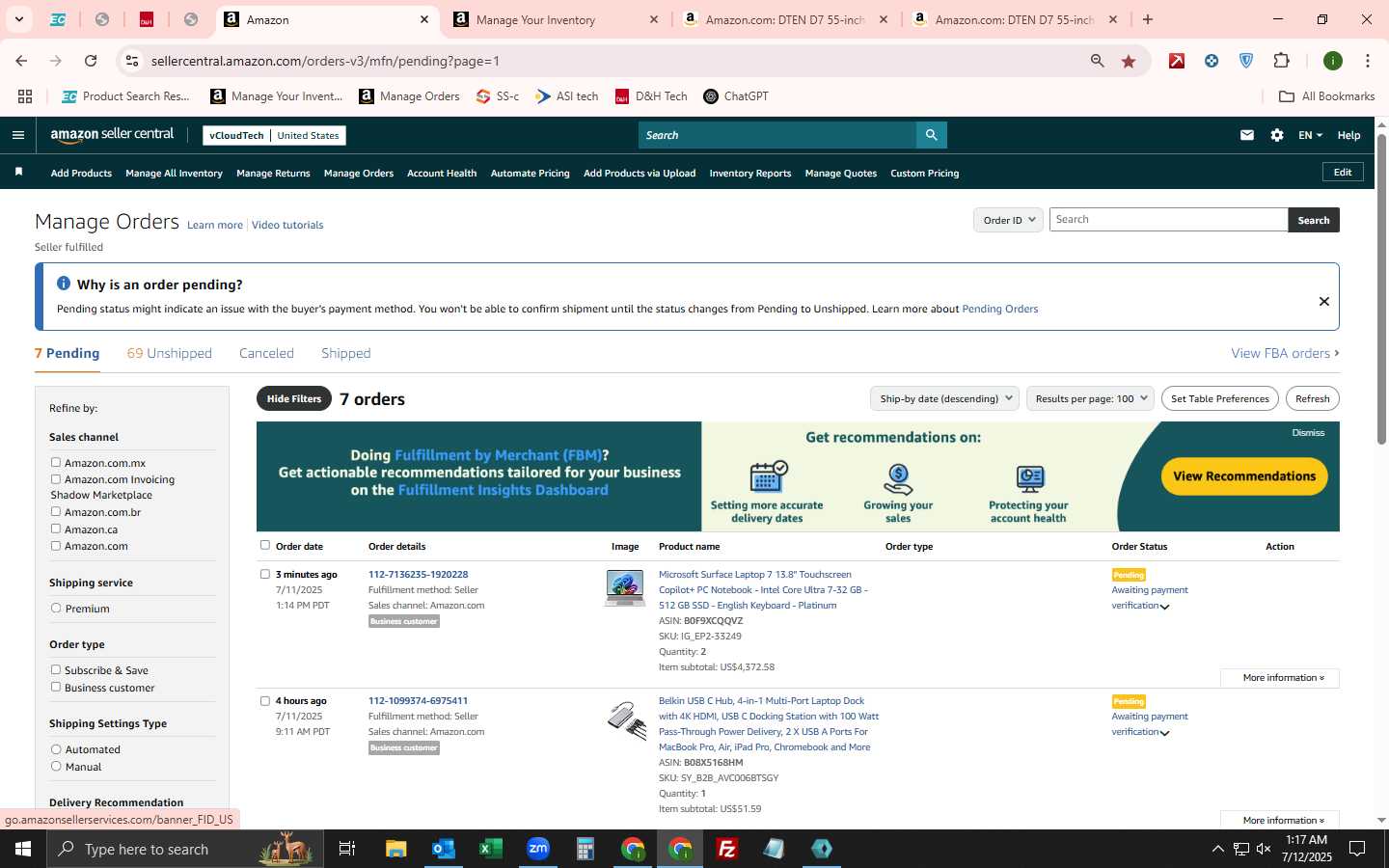This screenshot has width=1389, height=868.
Task: Click the Belkin USB C Hub thumbnail
Action: pos(626,720)
